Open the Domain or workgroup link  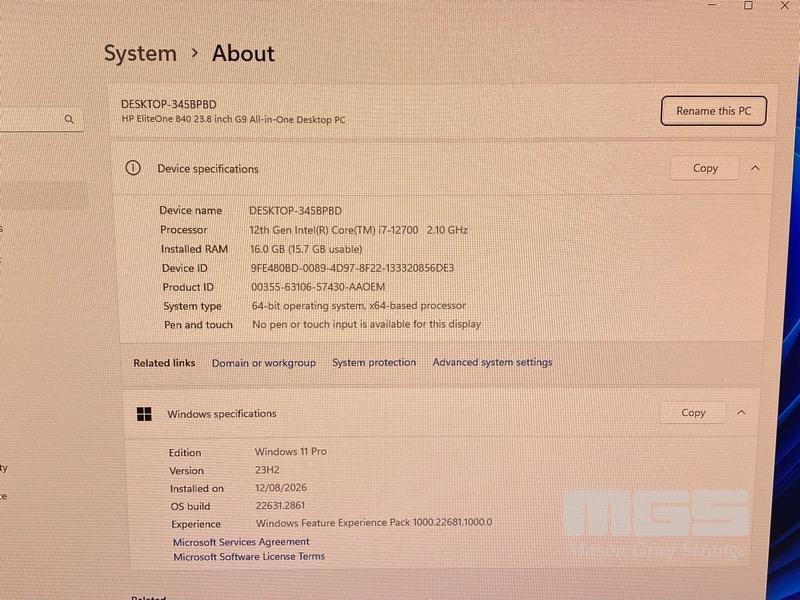(264, 363)
